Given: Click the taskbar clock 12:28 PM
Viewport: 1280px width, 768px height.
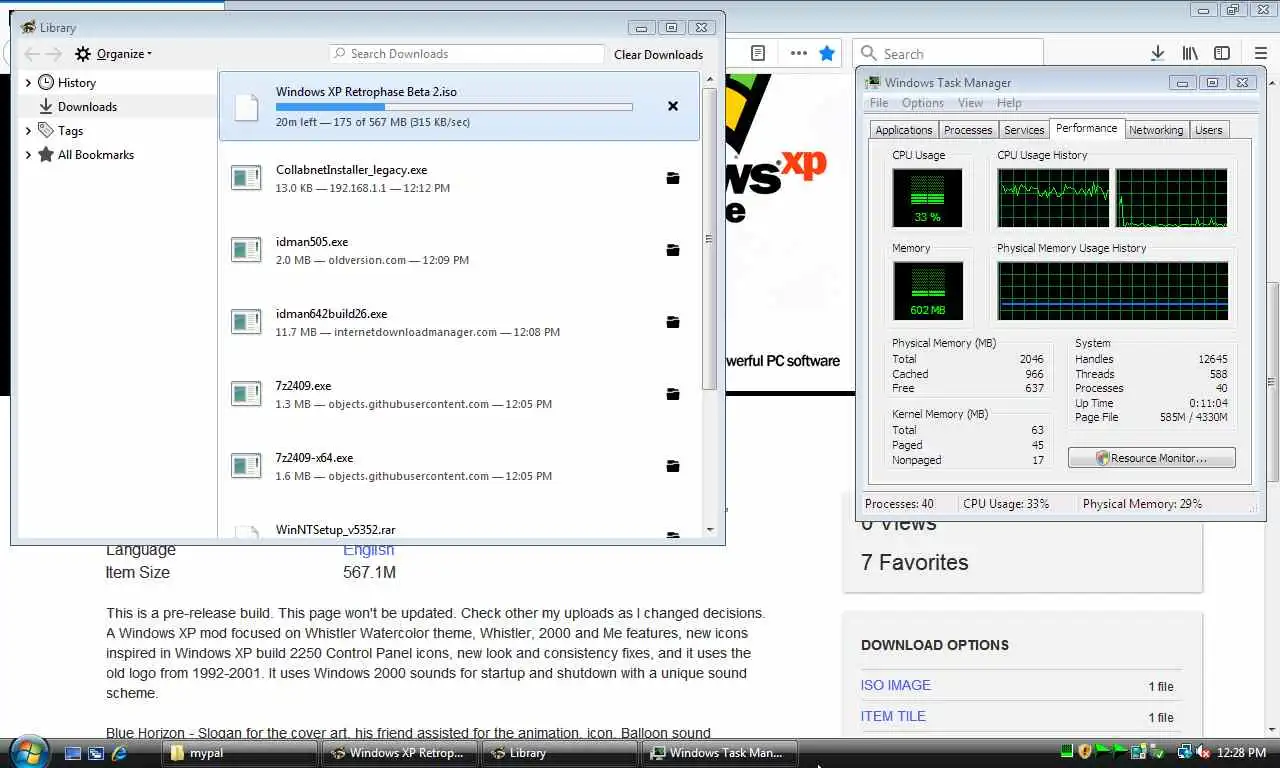Looking at the screenshot, I should point(1242,753).
